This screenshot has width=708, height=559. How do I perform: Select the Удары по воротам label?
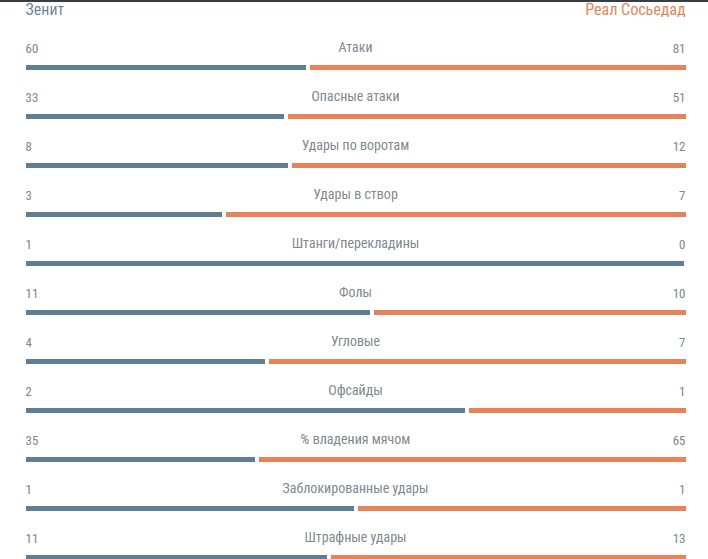tap(355, 146)
